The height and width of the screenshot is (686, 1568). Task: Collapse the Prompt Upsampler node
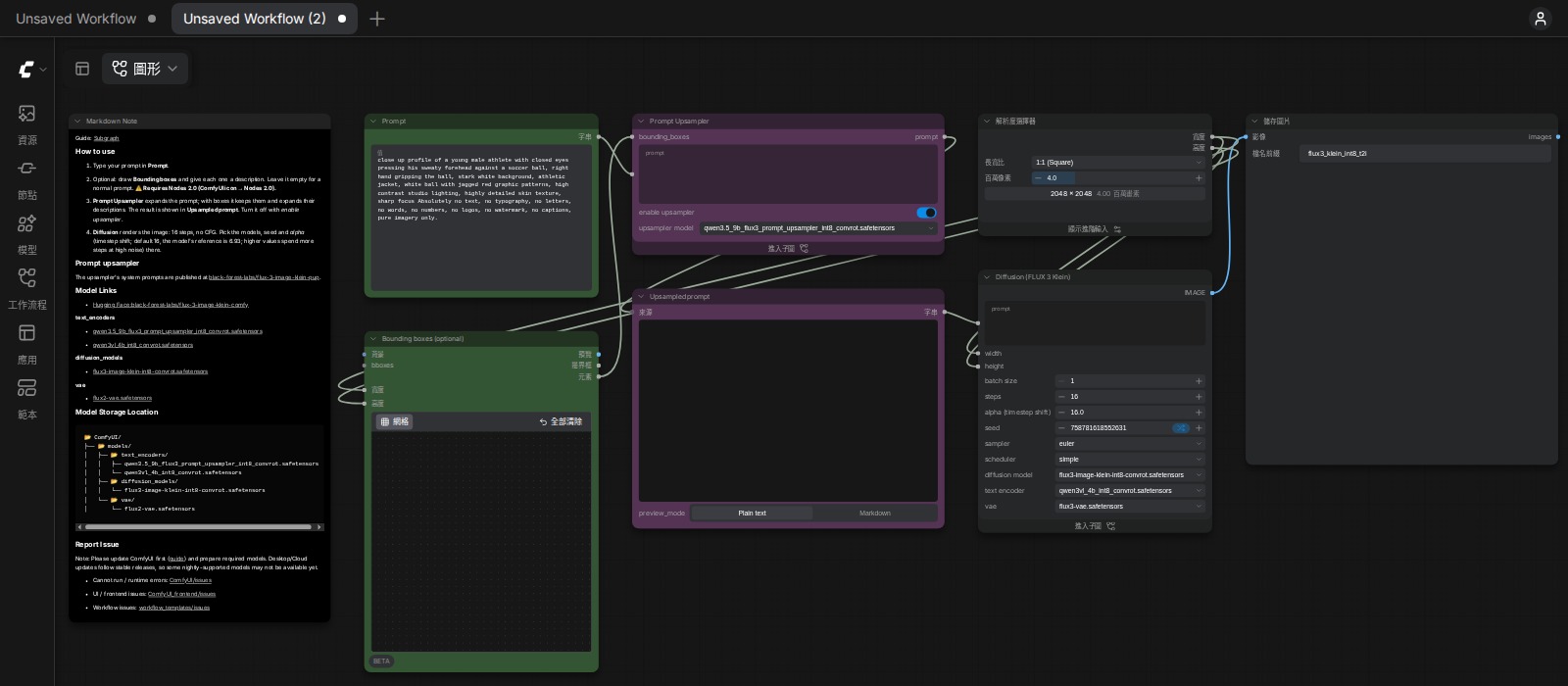641,122
